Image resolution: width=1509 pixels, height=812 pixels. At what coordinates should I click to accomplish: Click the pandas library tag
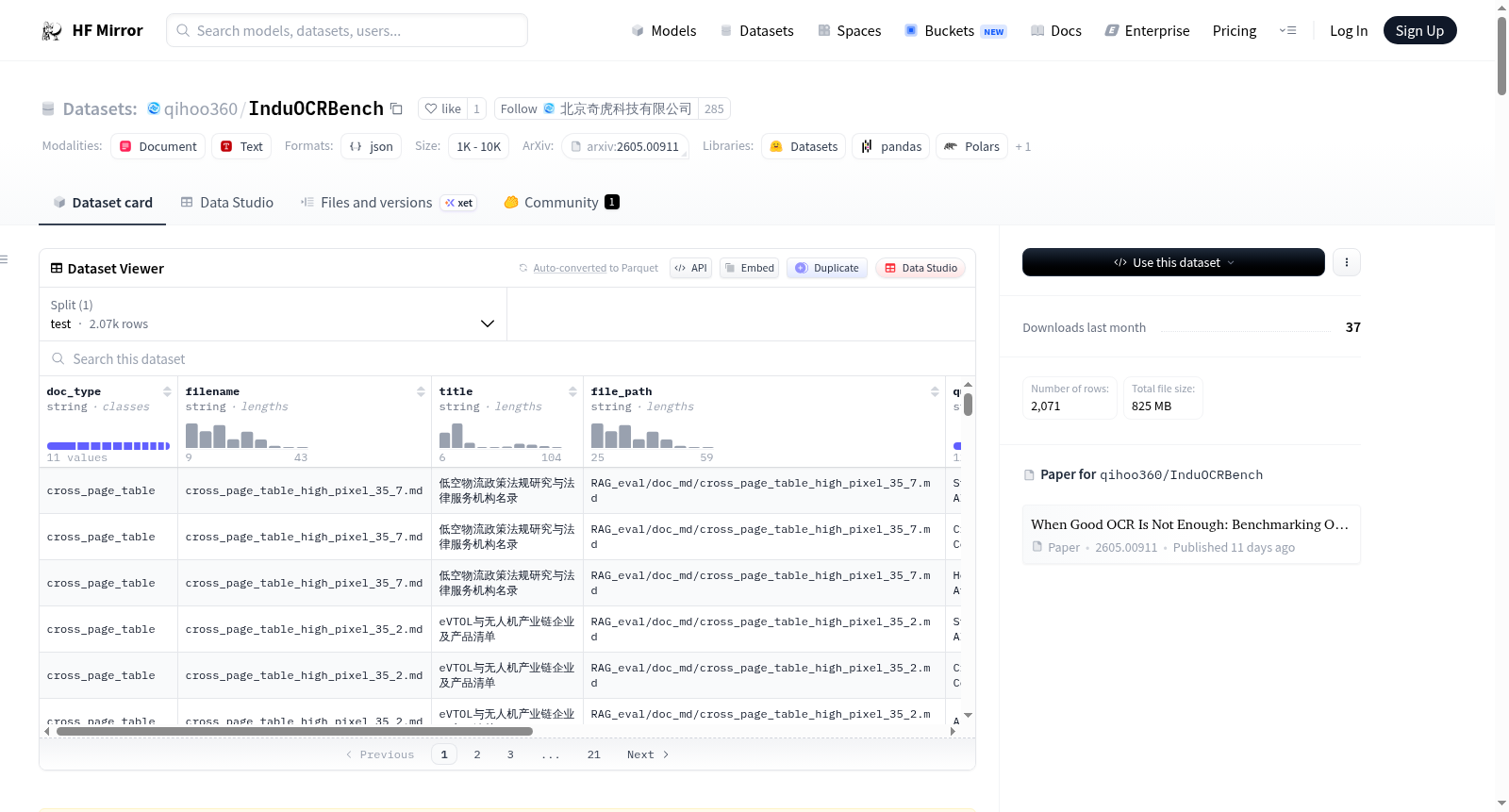pos(891,147)
